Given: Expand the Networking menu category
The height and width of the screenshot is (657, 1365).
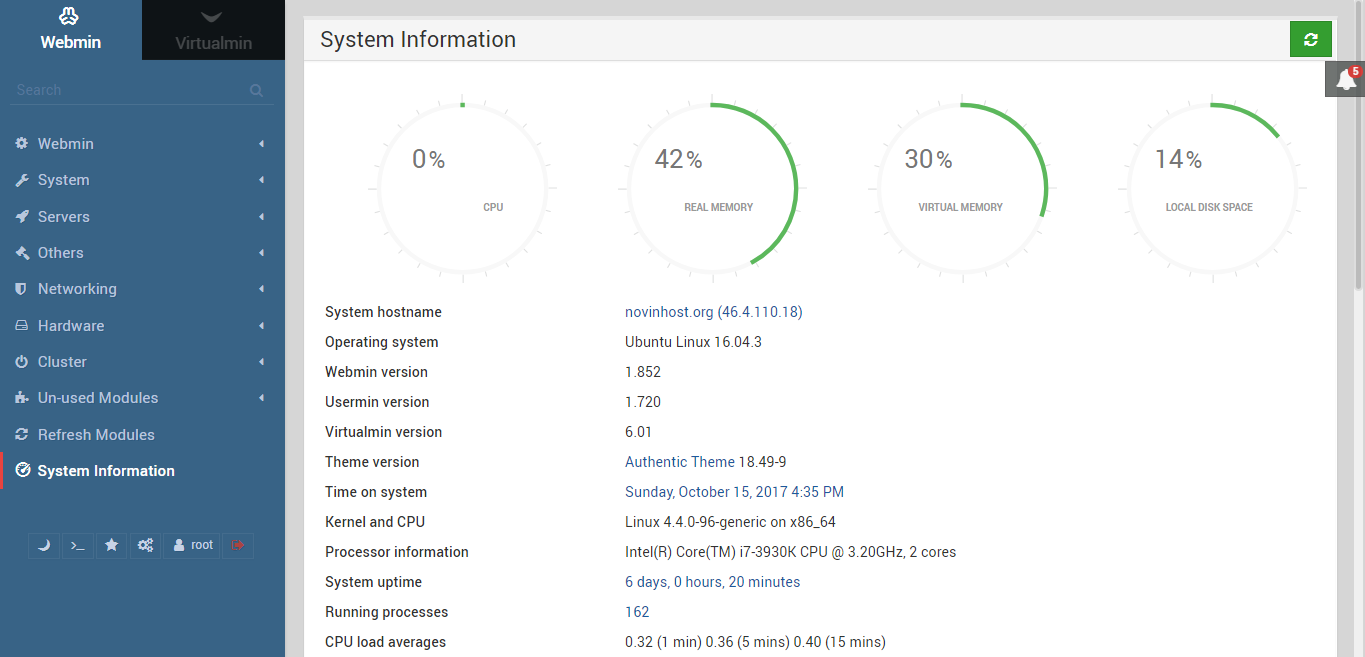Looking at the screenshot, I should (77, 289).
